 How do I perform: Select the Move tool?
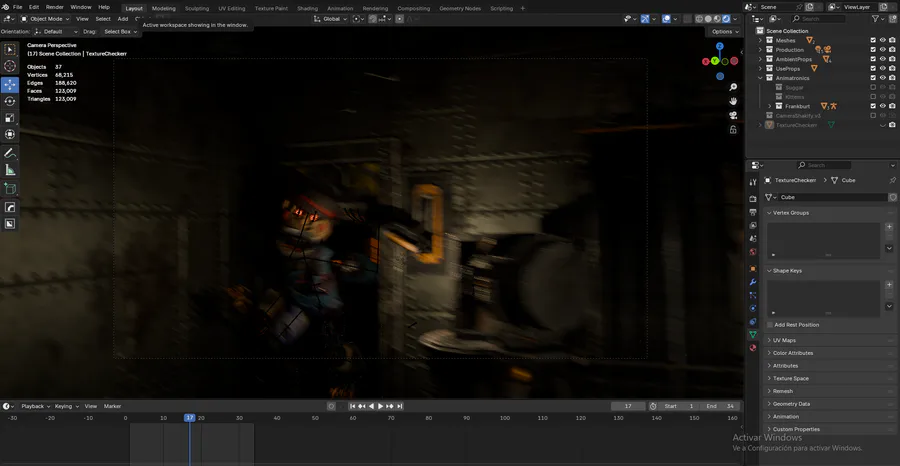tap(10, 85)
